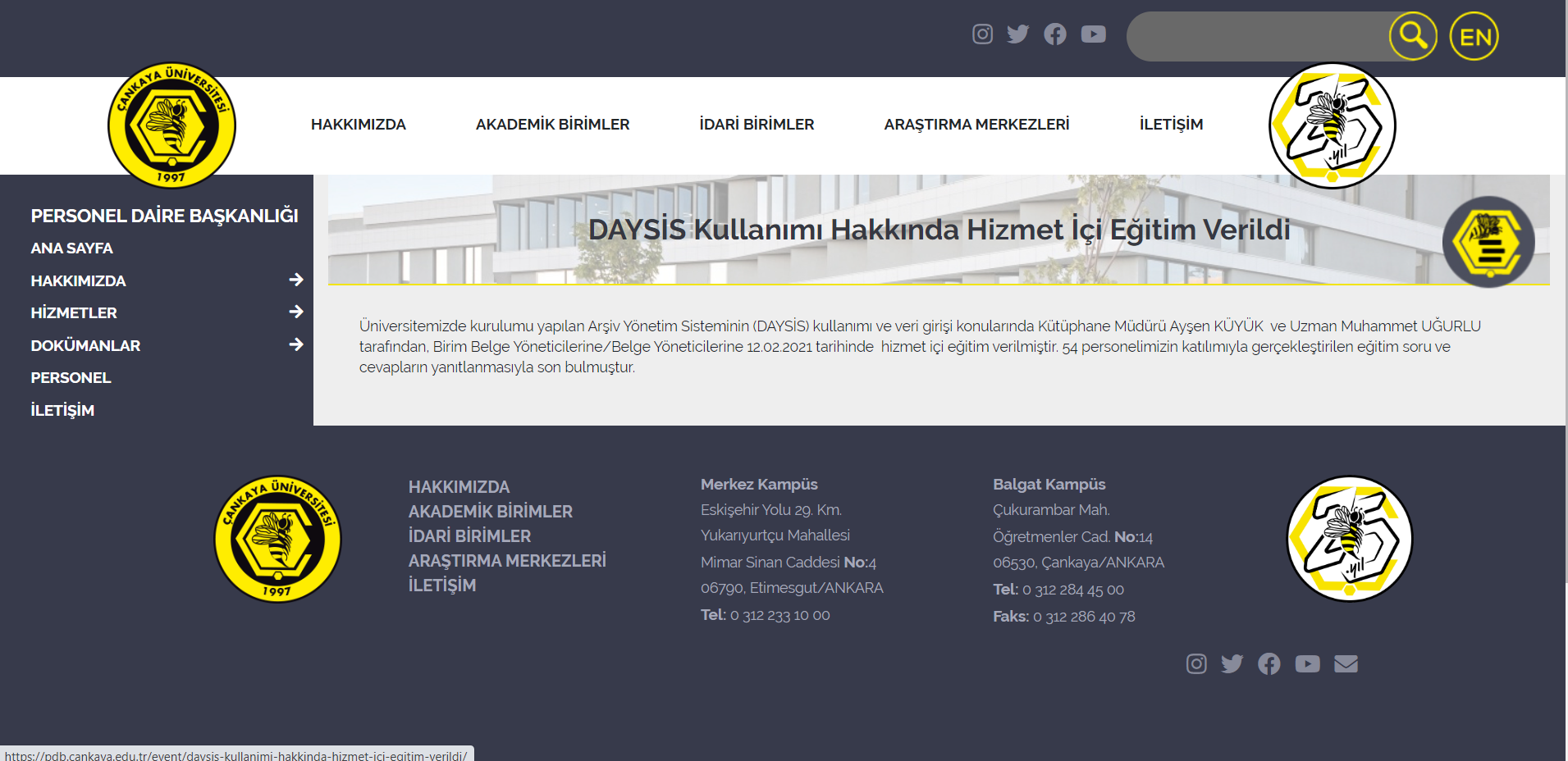
Task: Expand the DOKÜMANLAR sidebar arrow
Action: (296, 345)
